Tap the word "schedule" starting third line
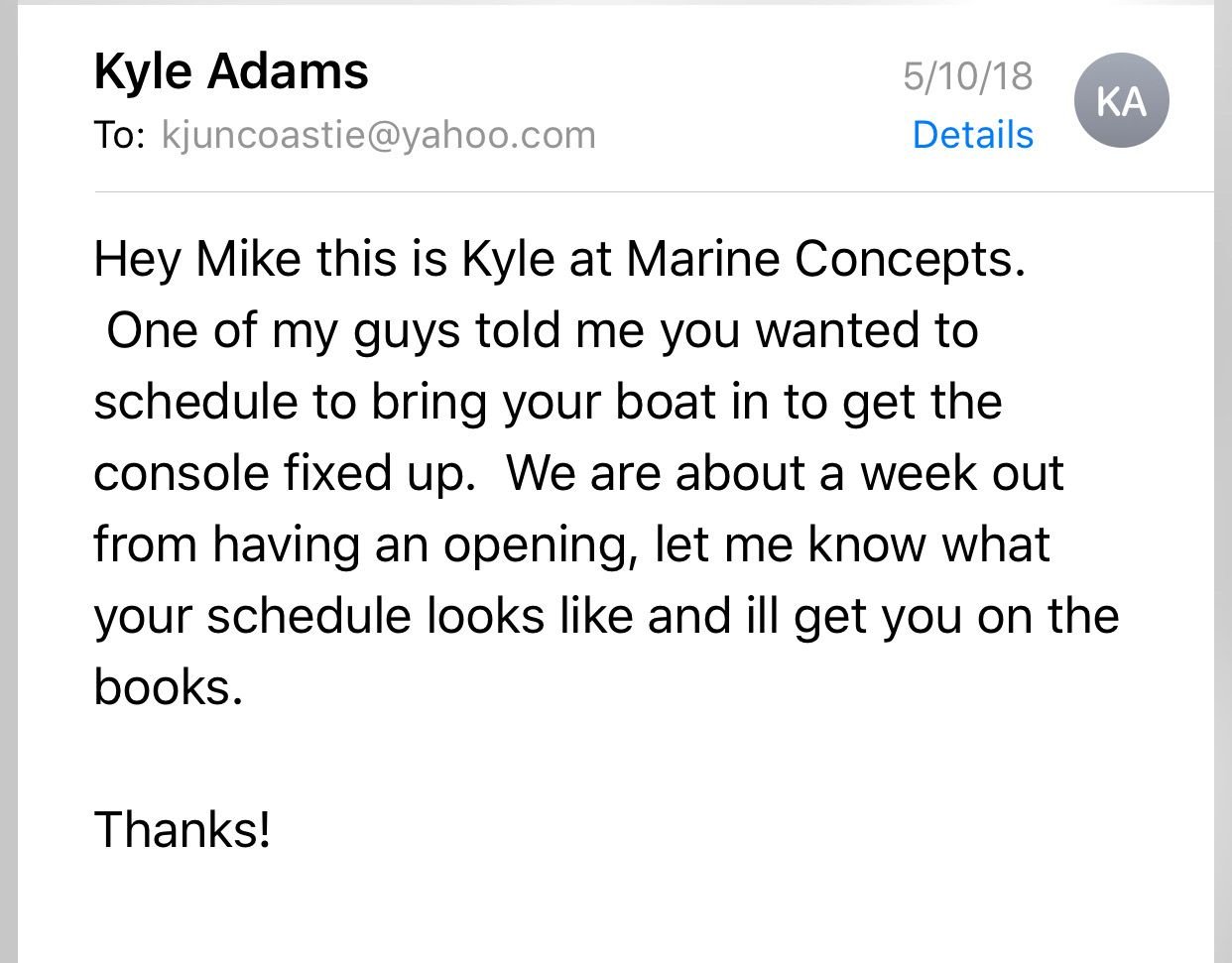Viewport: 1232px width, 963px height. tap(196, 402)
